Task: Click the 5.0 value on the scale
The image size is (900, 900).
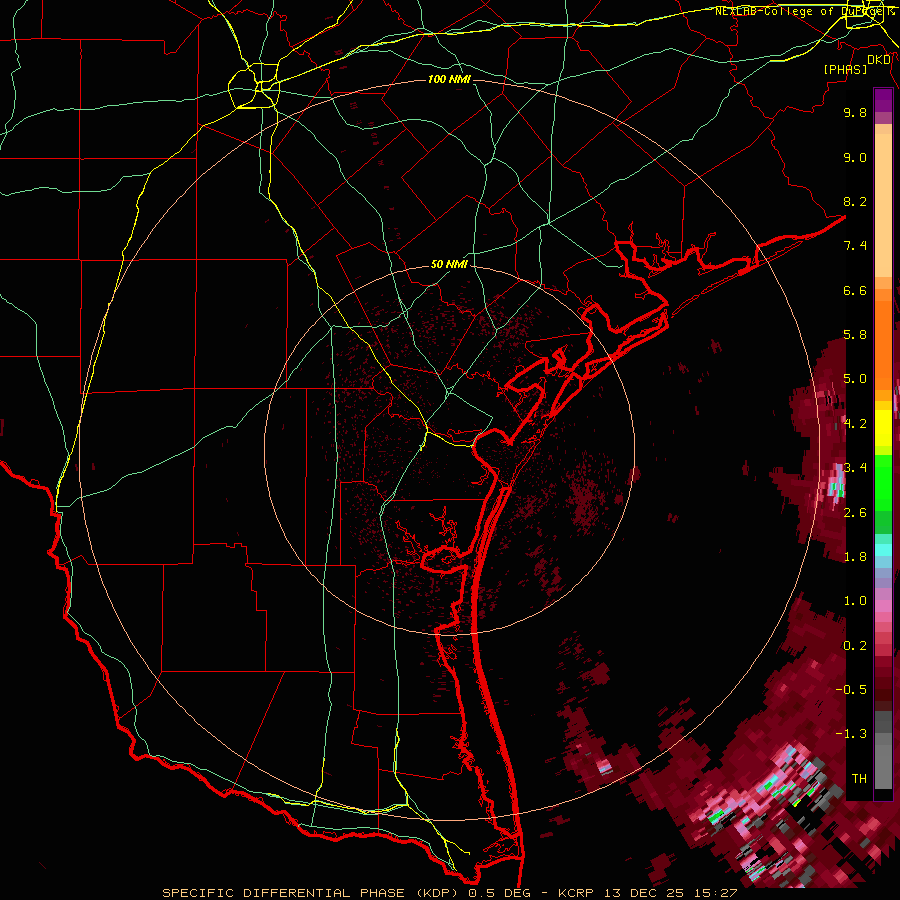Action: [855, 379]
